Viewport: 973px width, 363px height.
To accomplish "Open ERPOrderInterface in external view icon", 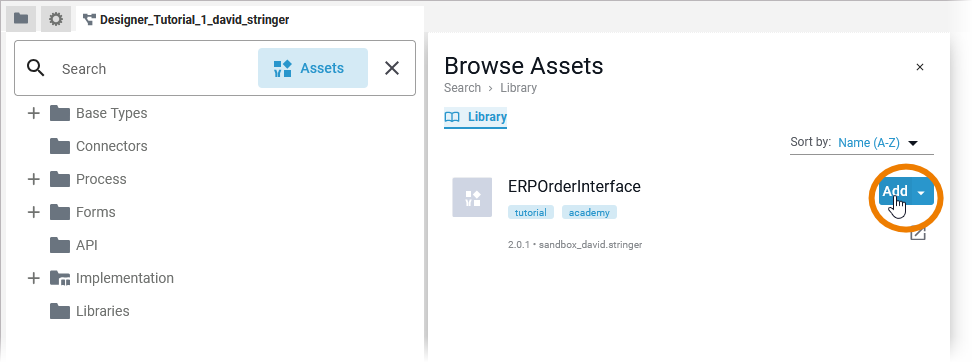I will (918, 234).
